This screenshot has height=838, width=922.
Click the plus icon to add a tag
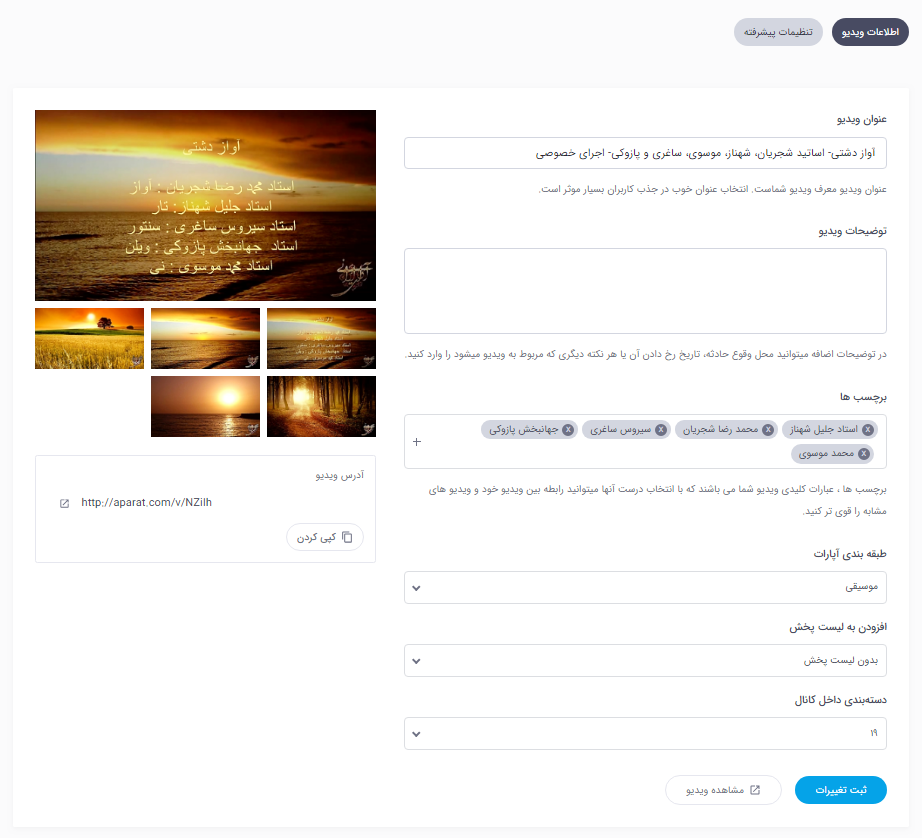[x=417, y=441]
